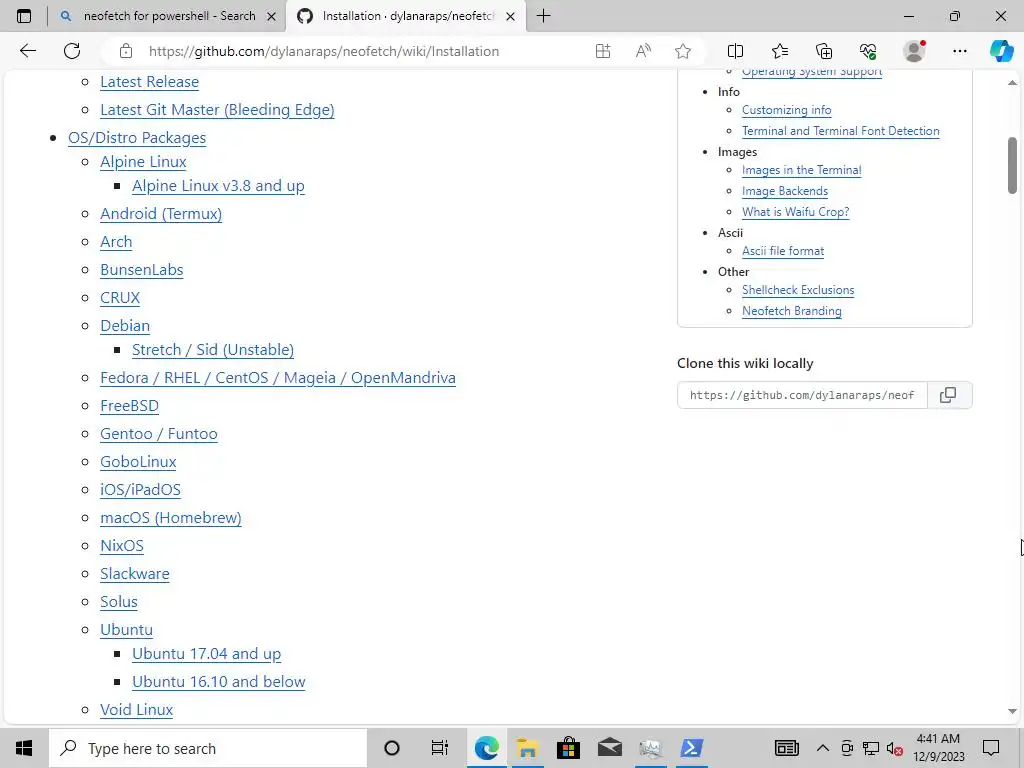This screenshot has height=768, width=1024.
Task: Show hidden system tray icons
Action: click(823, 748)
